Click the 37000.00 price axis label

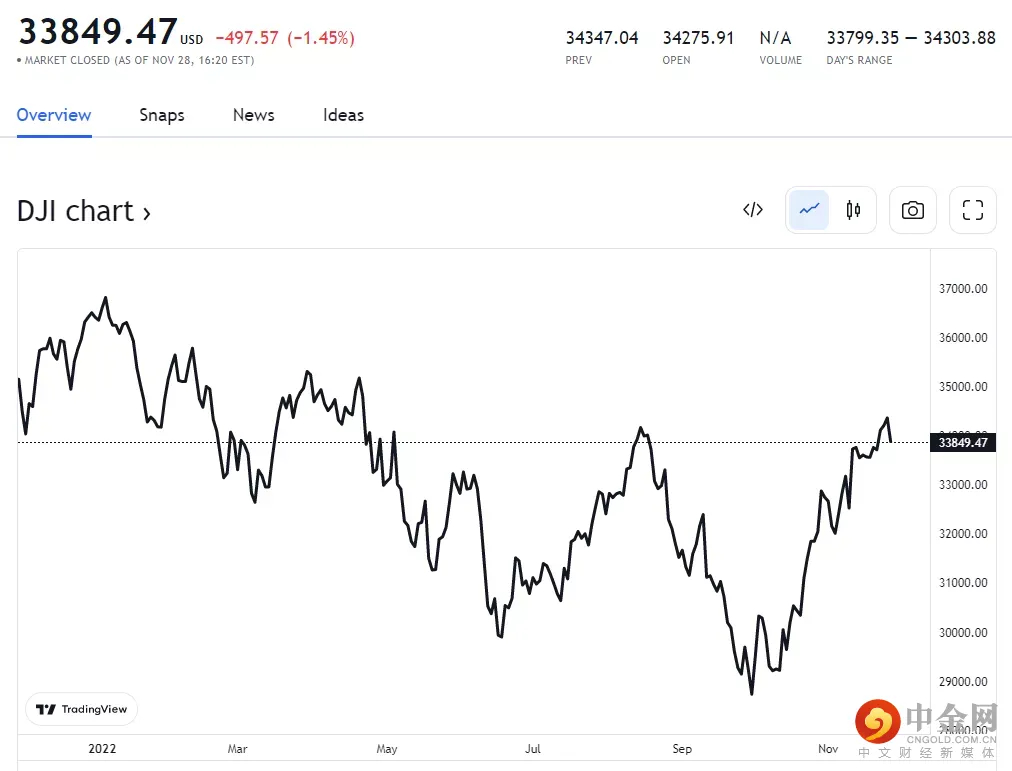point(961,289)
